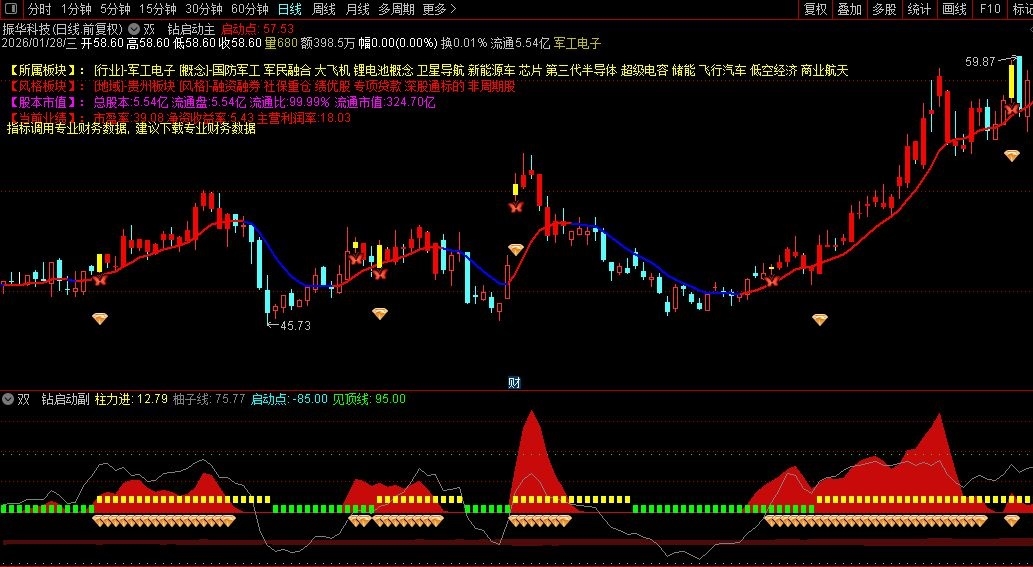Open the 画线 drawing tools
Screen dimensions: 1033x567
[x=955, y=9]
